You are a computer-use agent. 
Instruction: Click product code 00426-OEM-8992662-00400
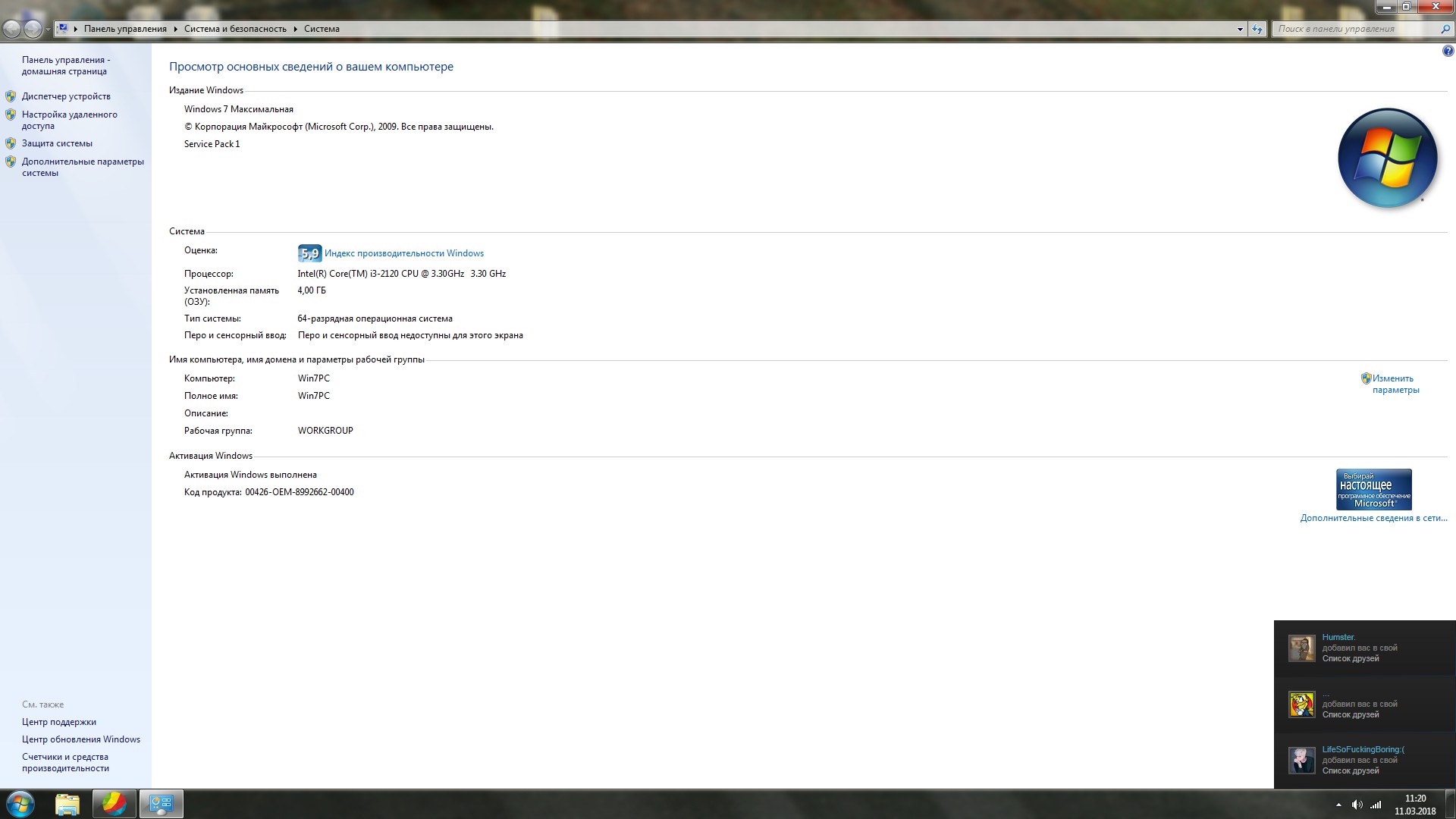pos(300,492)
